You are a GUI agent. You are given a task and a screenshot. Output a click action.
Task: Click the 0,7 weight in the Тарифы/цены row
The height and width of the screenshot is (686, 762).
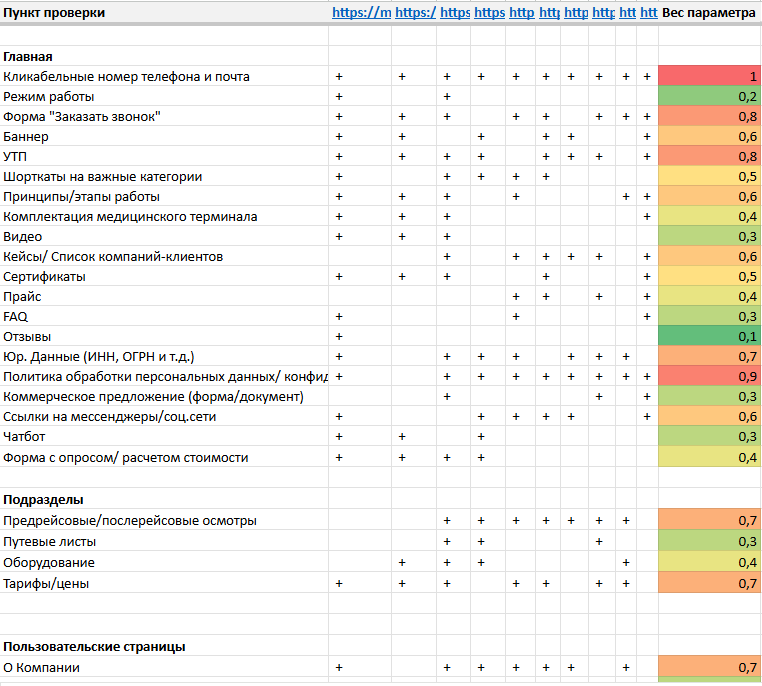[710, 583]
